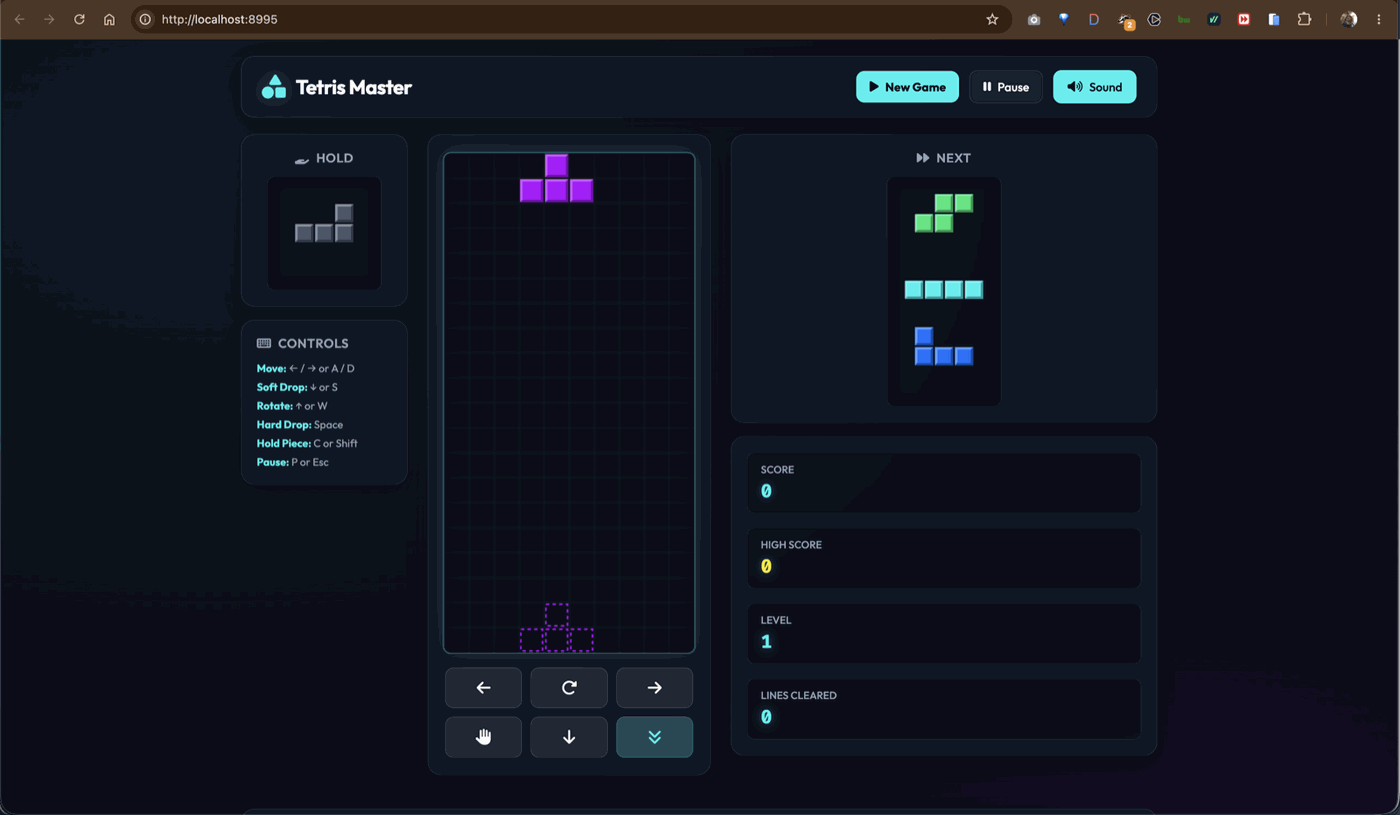1400x815 pixels.
Task: Reload the page in the browser
Action: tap(79, 19)
